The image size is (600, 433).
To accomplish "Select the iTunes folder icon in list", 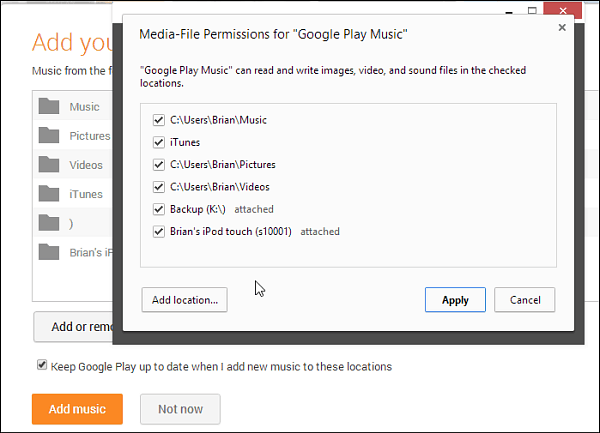I will pyautogui.click(x=49, y=193).
